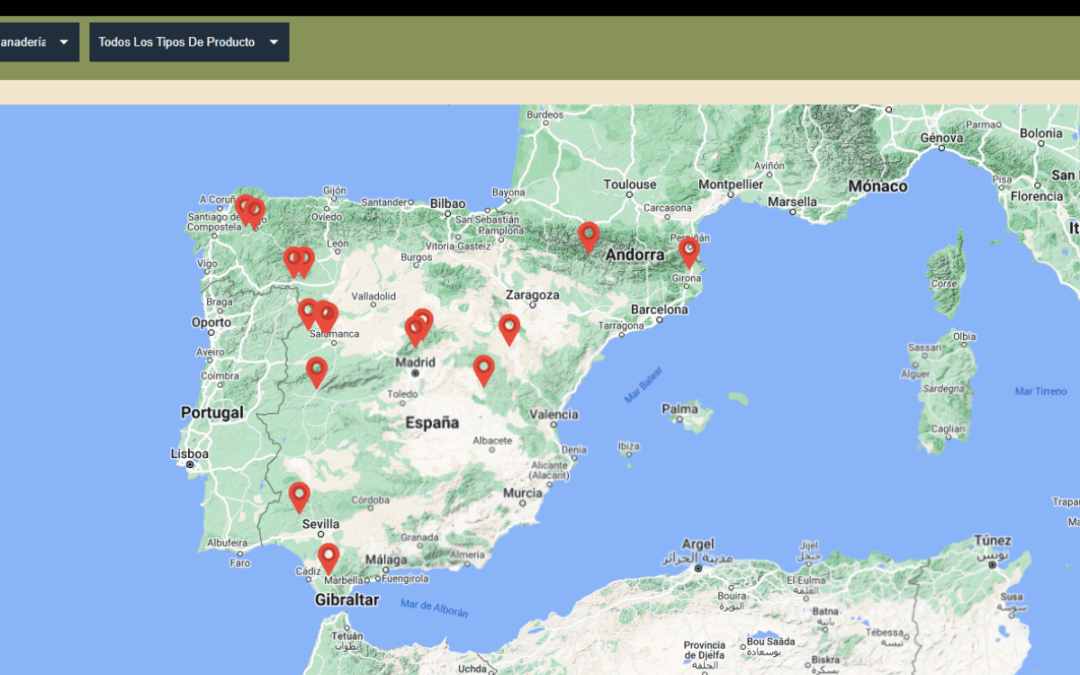1080x675 pixels.
Task: Click the Lisboa label on map
Action: click(x=189, y=454)
